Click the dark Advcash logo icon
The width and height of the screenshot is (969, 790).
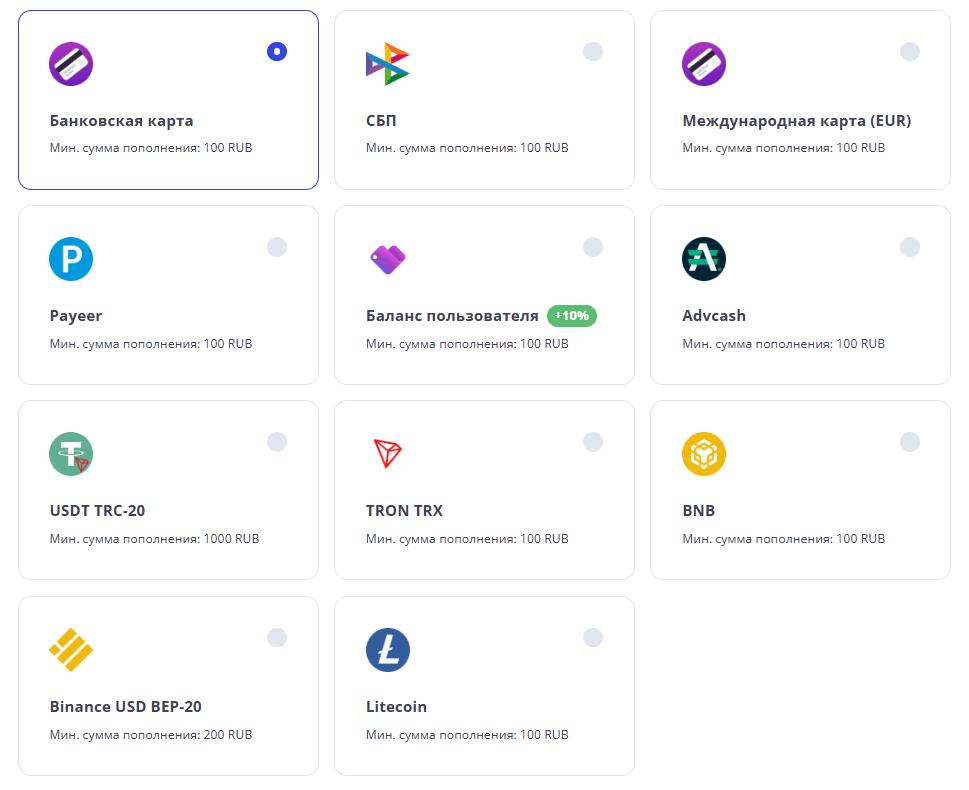704,259
